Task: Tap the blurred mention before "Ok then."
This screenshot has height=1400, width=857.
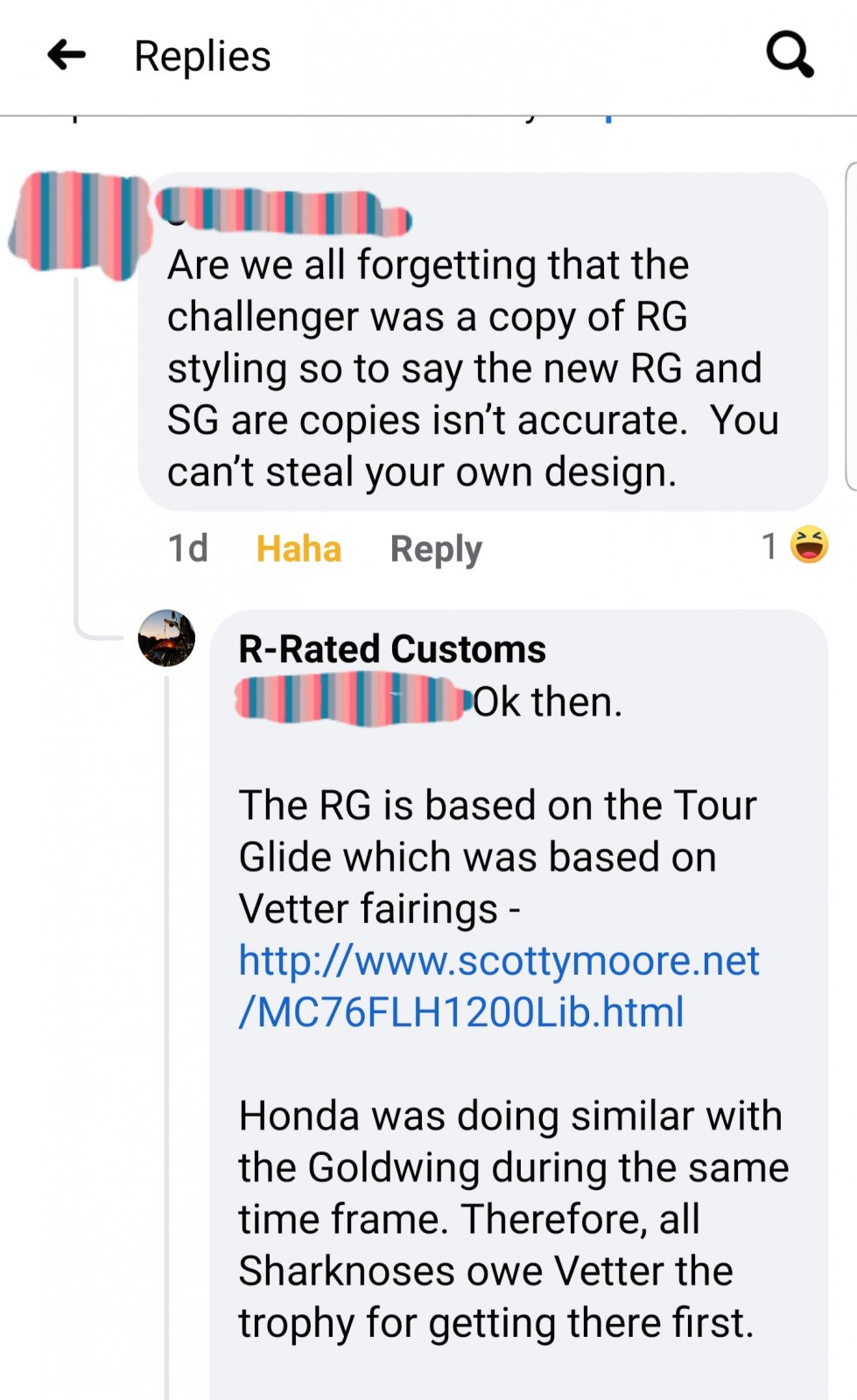Action: coord(350,700)
